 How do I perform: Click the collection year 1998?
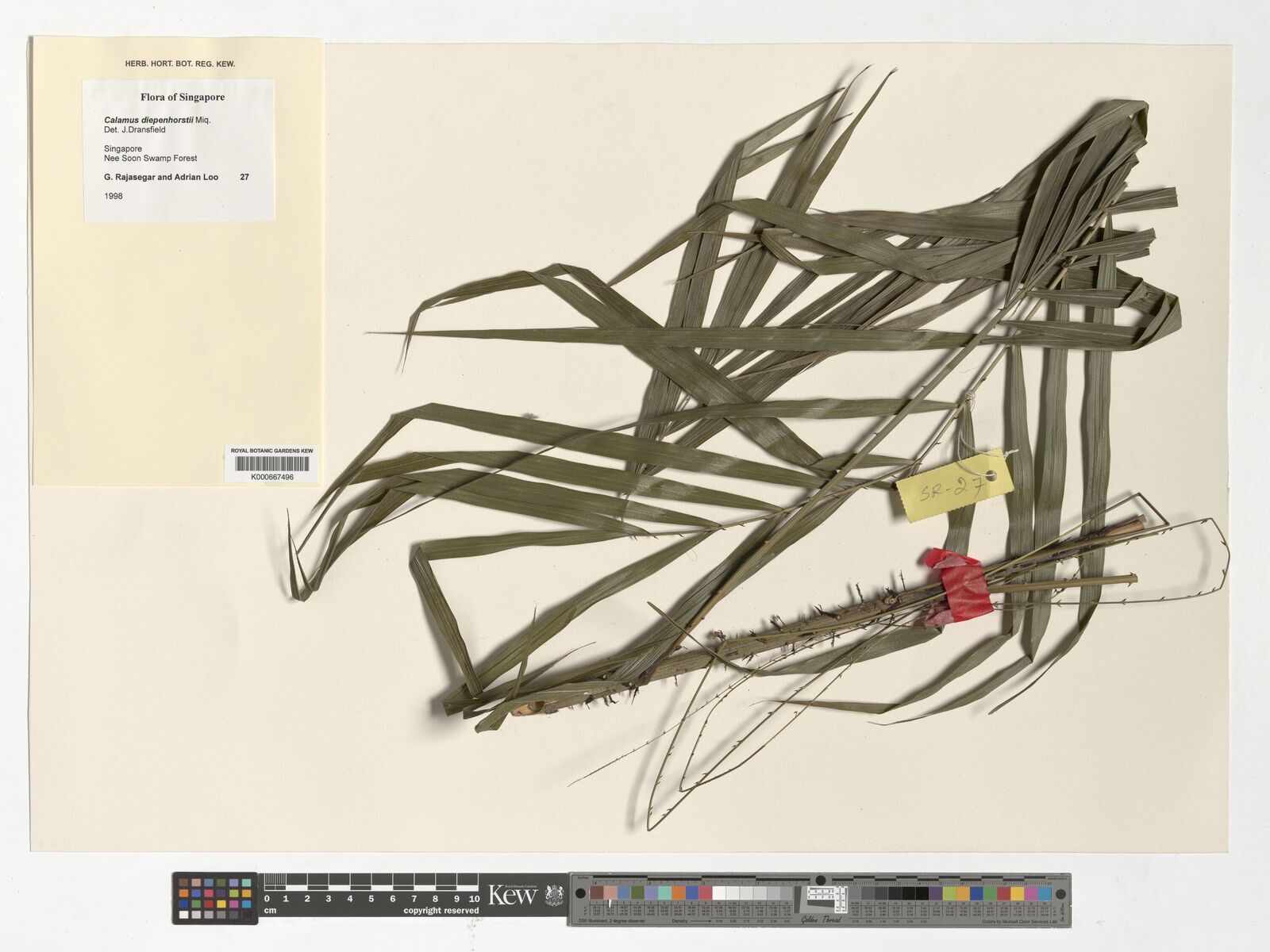(x=114, y=196)
